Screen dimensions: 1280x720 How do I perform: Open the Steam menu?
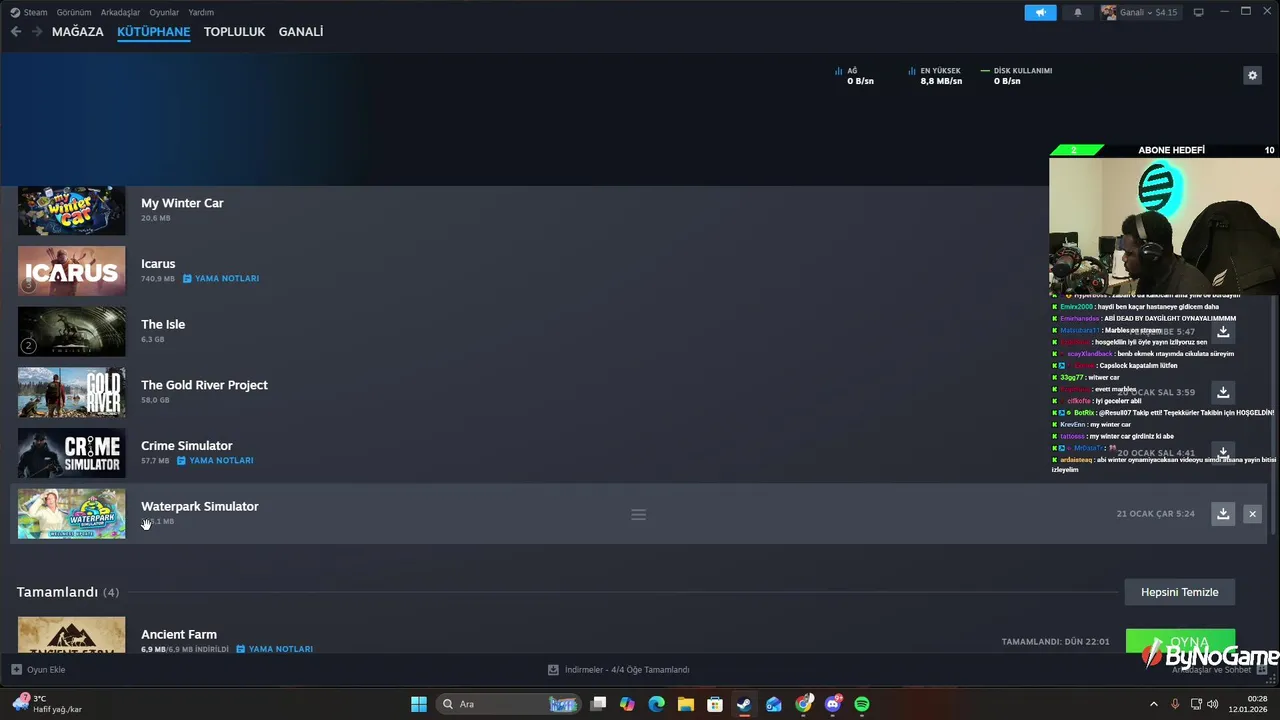pyautogui.click(x=28, y=12)
